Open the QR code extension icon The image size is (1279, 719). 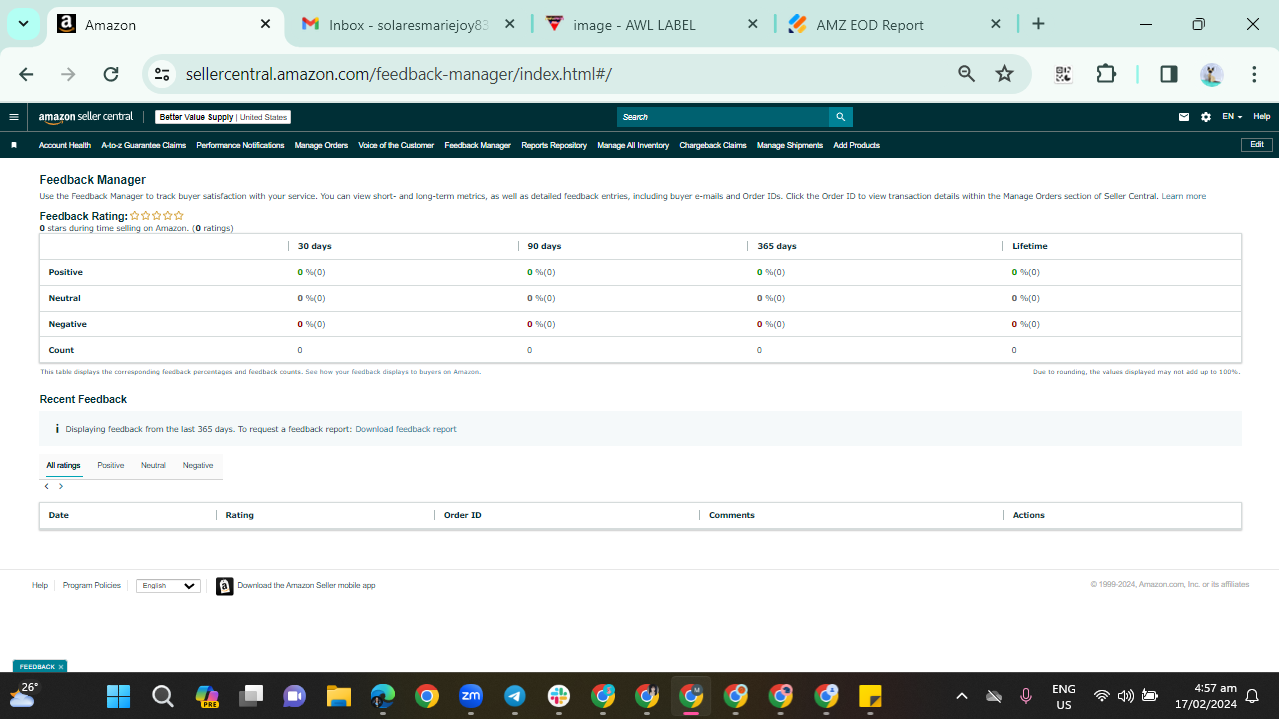point(1063,74)
